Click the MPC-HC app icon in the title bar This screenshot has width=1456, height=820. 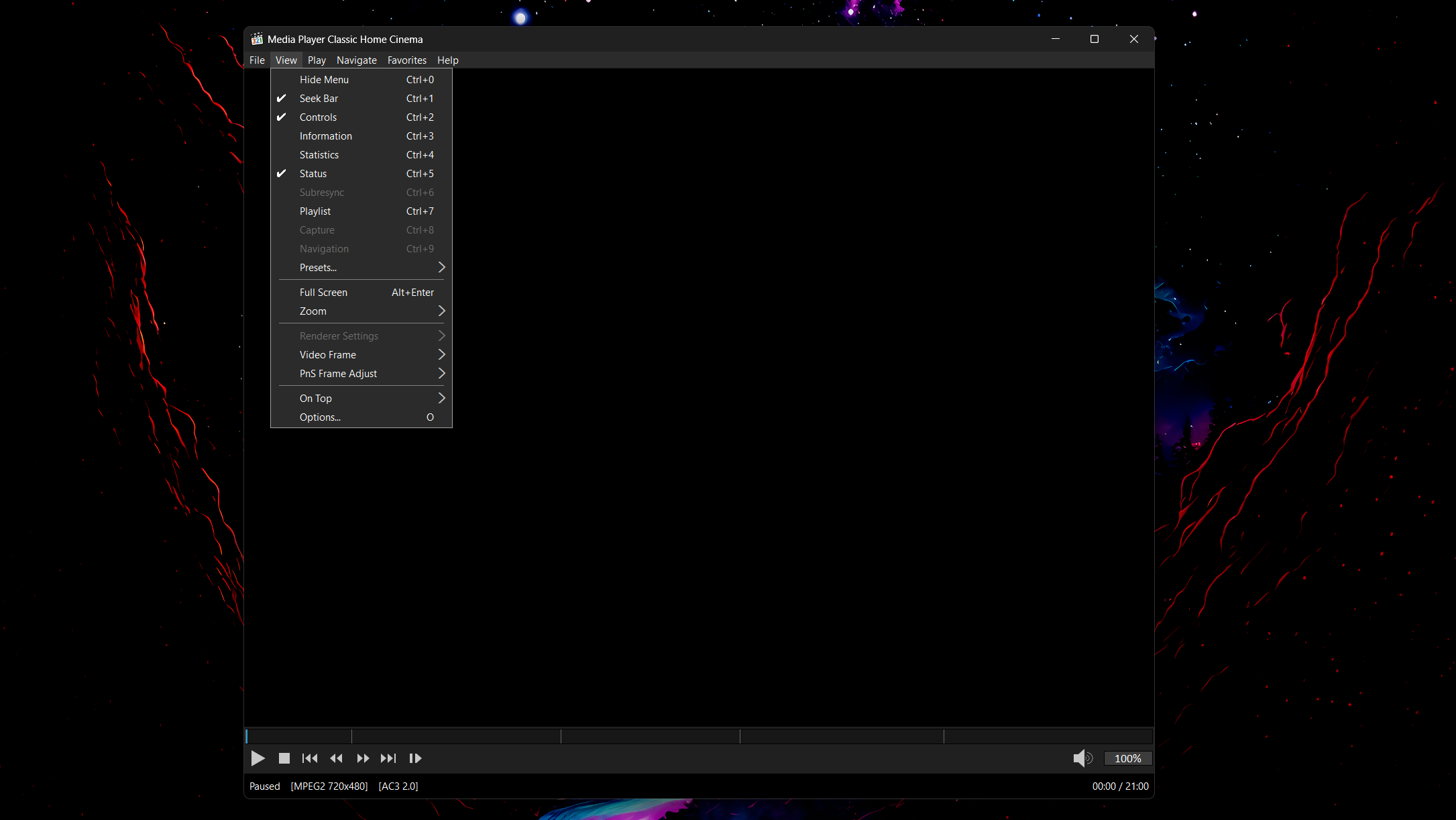pos(257,39)
